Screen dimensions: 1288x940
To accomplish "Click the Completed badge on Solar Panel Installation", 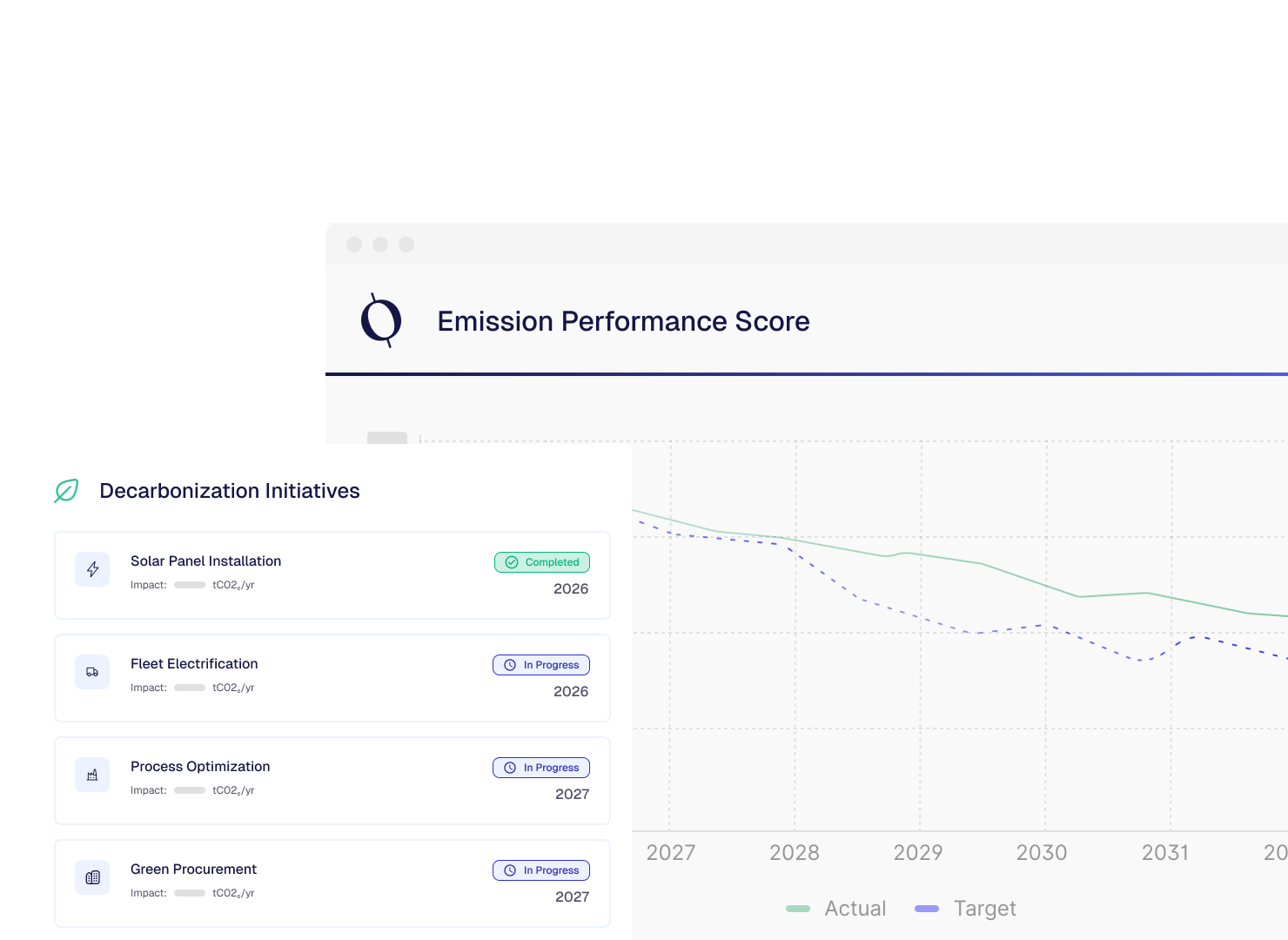I will [x=541, y=562].
